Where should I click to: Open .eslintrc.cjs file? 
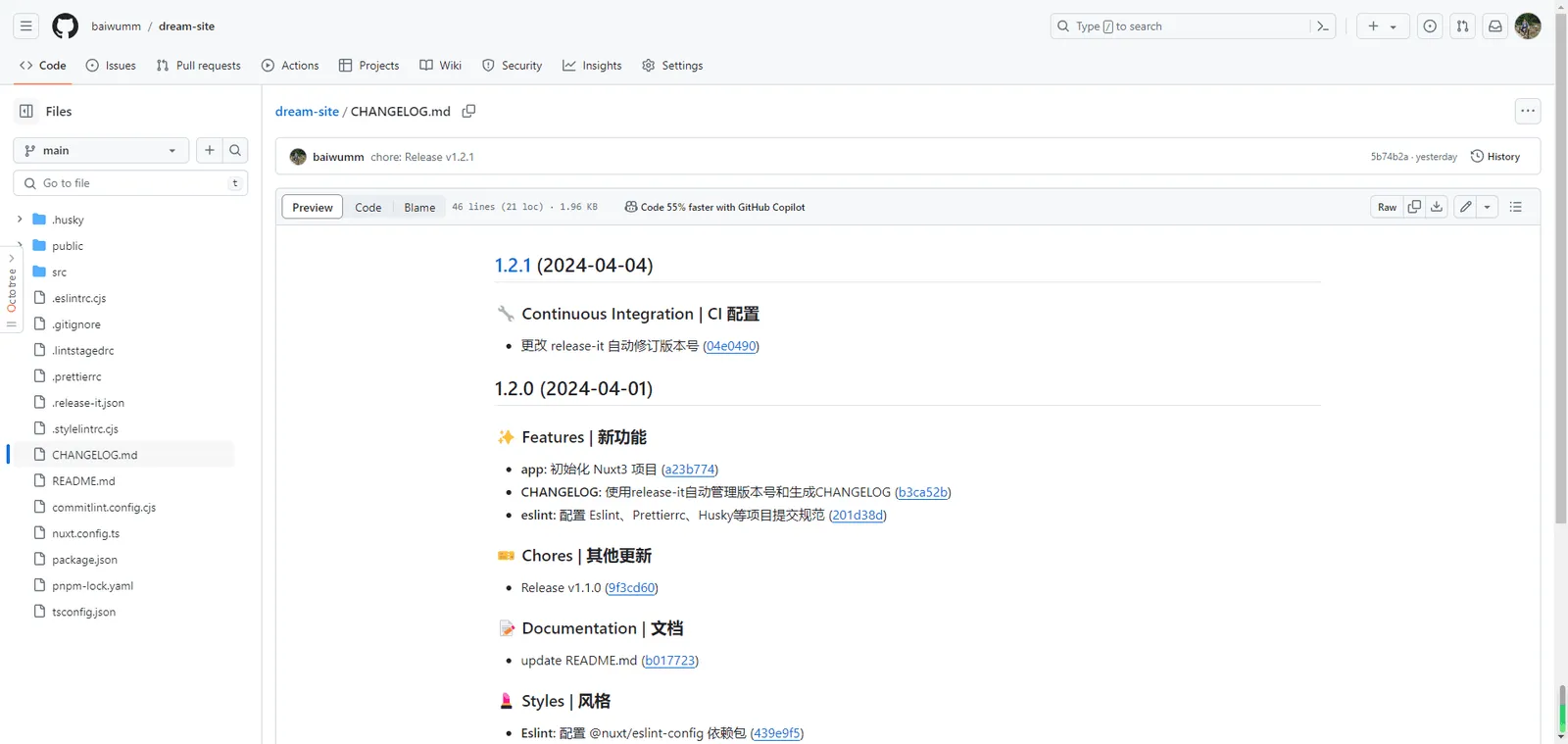(x=78, y=298)
